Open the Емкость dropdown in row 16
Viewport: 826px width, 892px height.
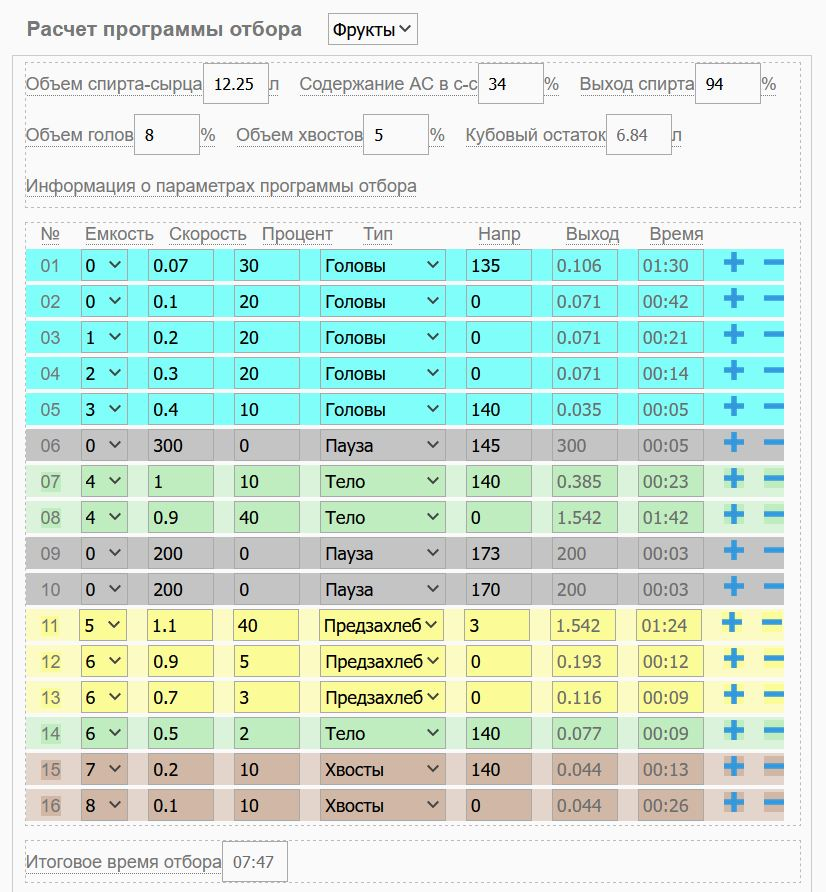tap(104, 806)
